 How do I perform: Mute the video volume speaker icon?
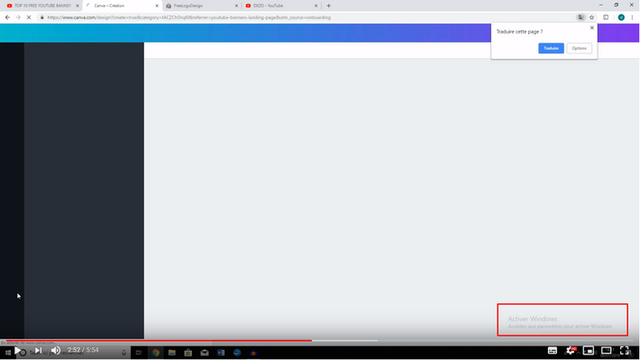(56, 350)
